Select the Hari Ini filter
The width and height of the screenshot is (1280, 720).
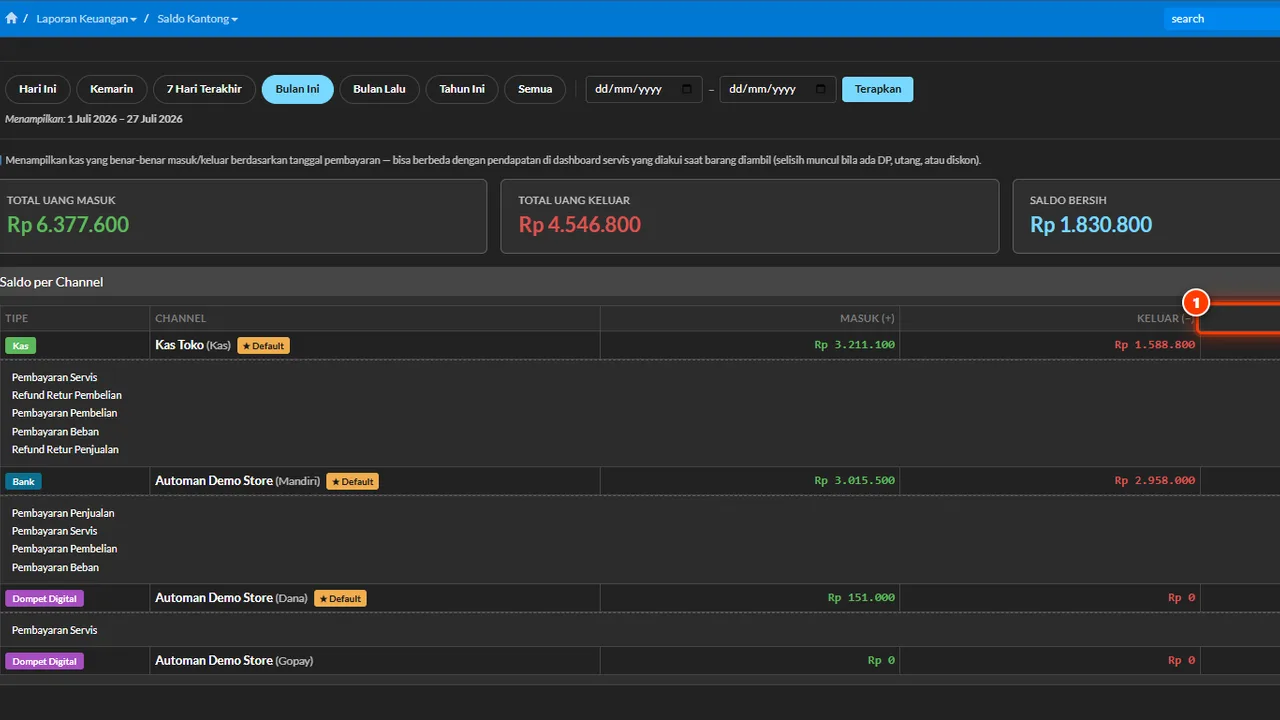pyautogui.click(x=38, y=89)
